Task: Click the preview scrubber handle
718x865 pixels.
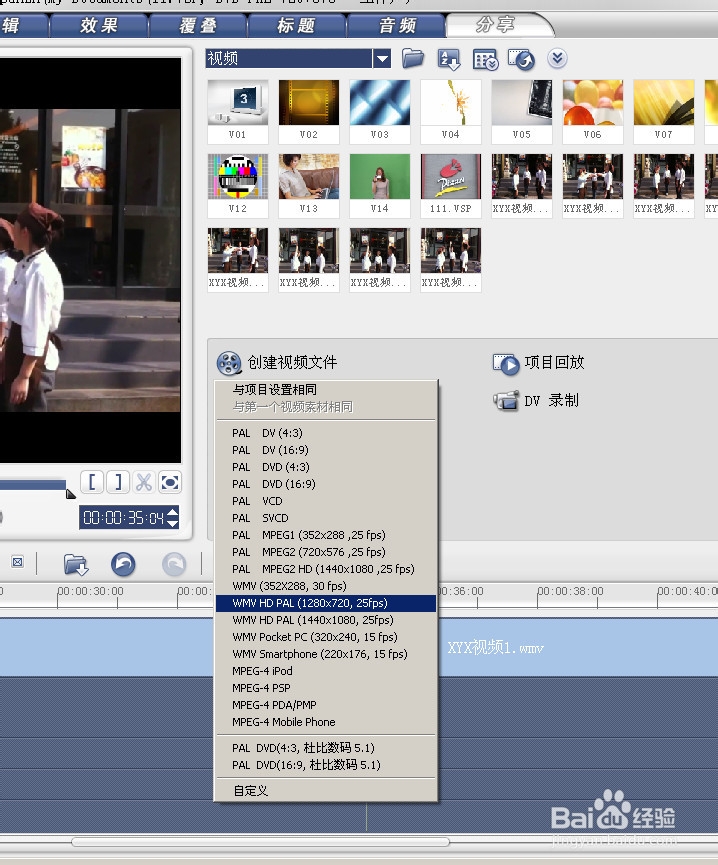Action: [71, 494]
